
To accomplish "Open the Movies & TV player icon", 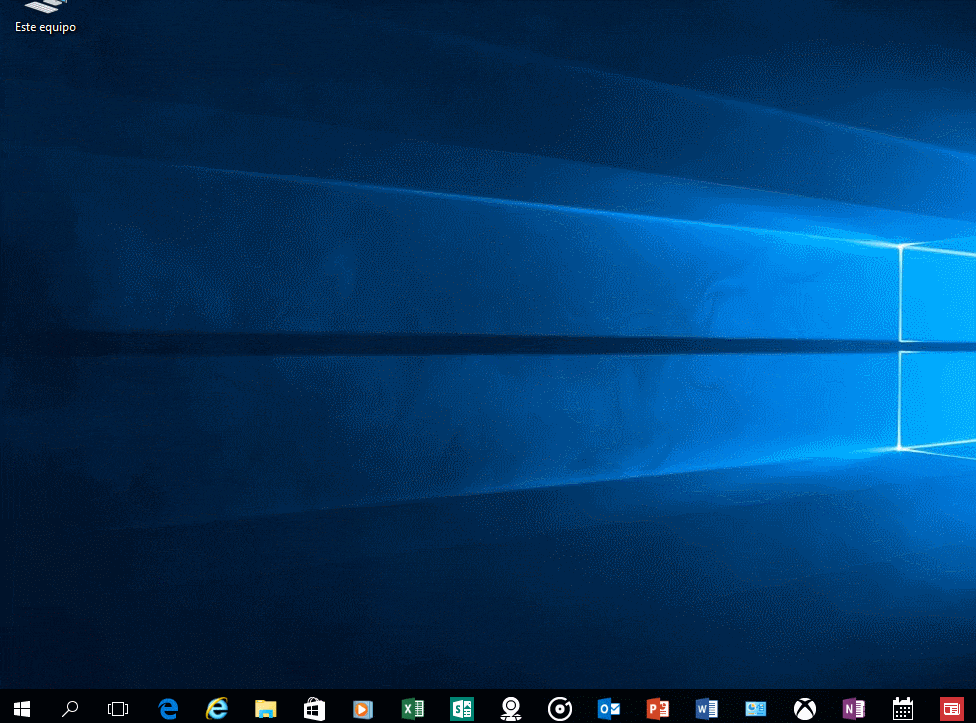I will click(363, 709).
